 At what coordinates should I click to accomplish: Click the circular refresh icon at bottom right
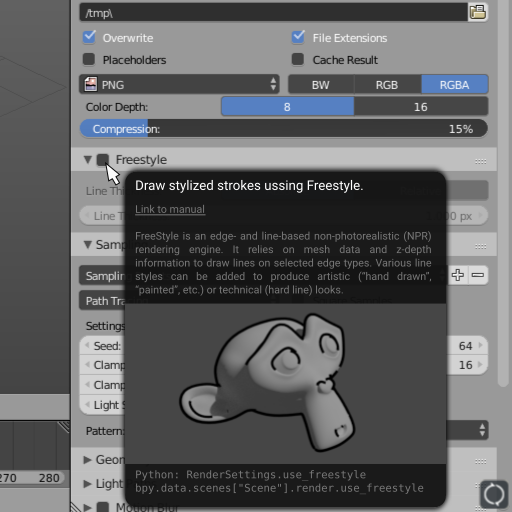click(494, 494)
